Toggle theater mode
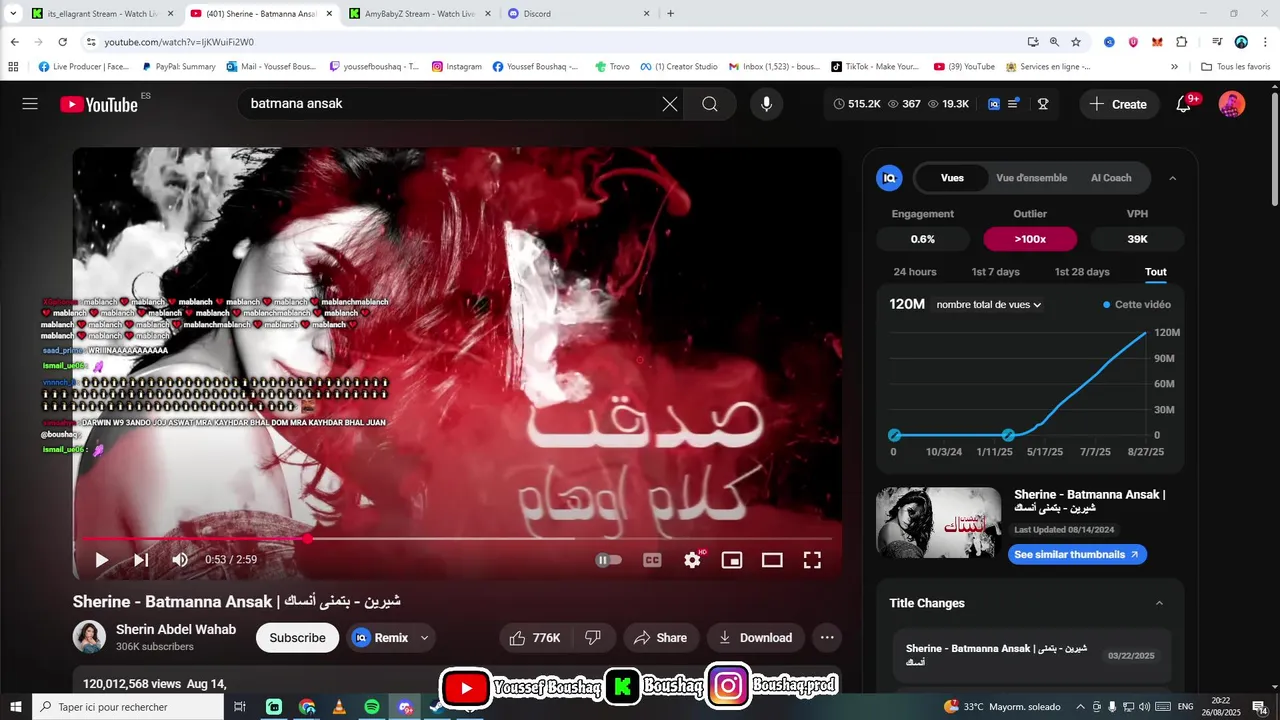This screenshot has width=1280, height=720. pos(772,560)
